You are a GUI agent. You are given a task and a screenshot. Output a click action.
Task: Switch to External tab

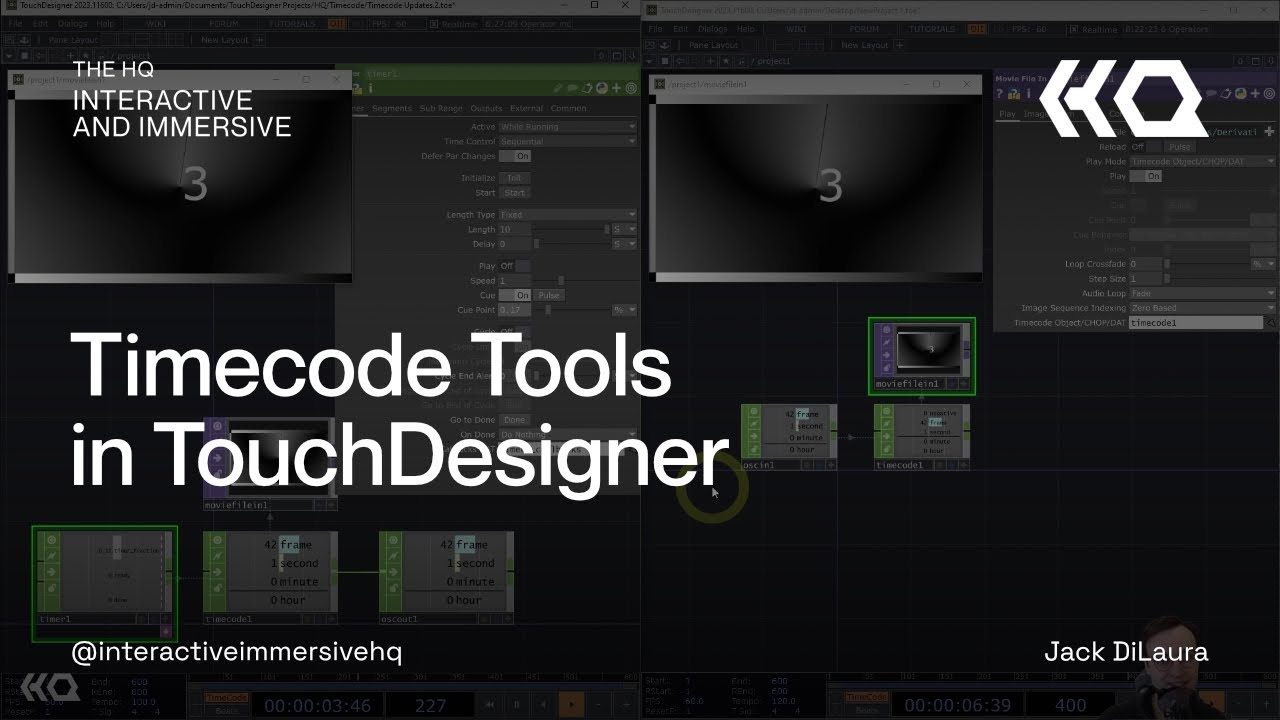[x=527, y=108]
